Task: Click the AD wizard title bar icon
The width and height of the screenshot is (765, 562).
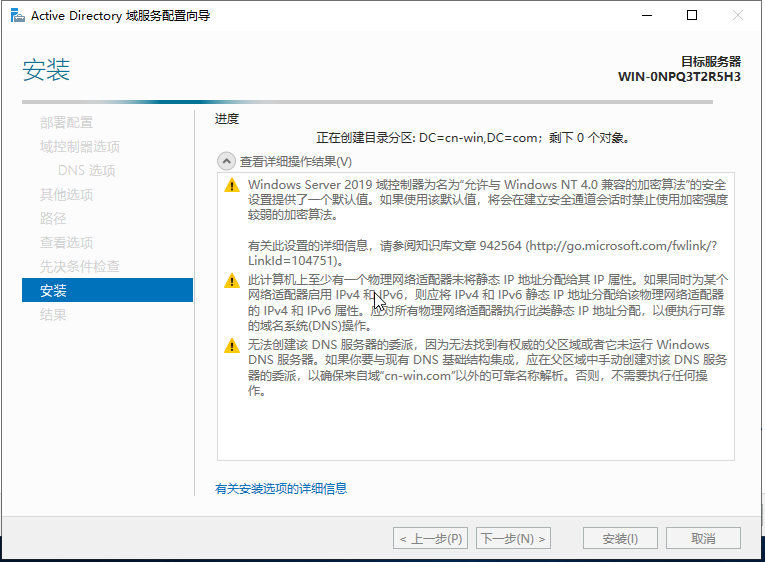Action: coord(18,16)
